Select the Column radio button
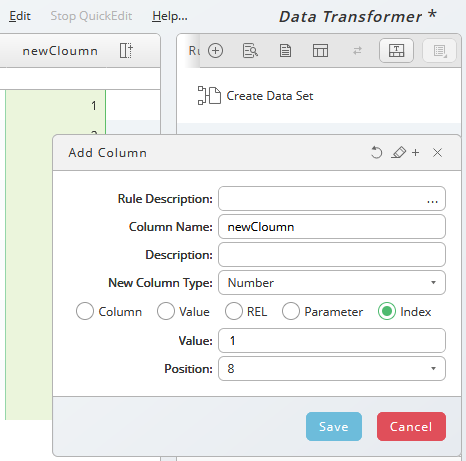 coord(85,311)
